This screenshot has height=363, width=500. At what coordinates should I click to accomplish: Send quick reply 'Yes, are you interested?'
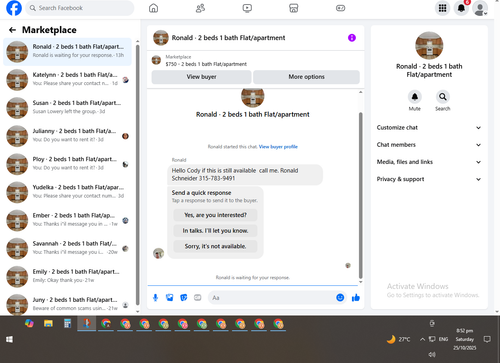[215, 215]
